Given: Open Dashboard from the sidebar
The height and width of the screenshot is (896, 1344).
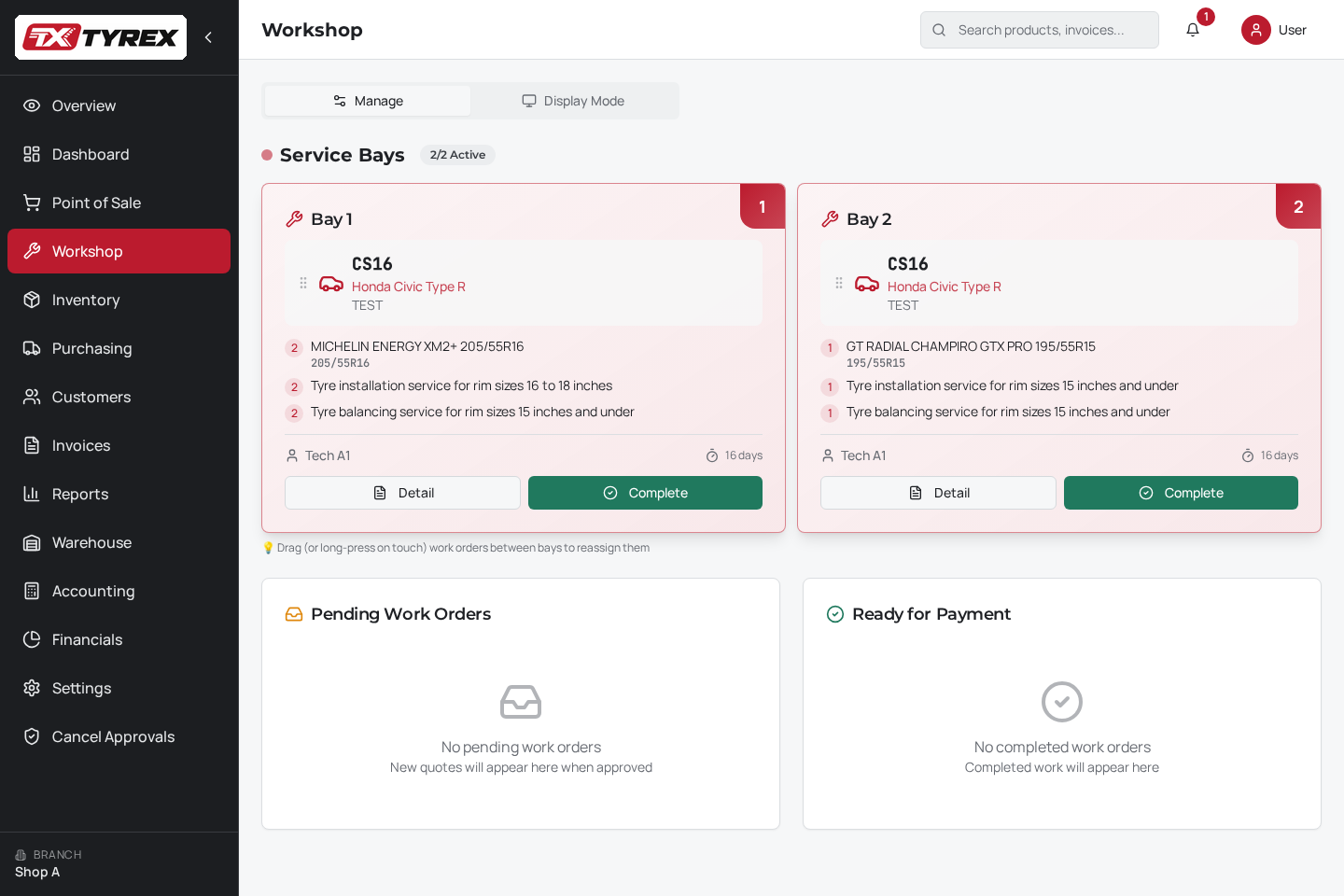Looking at the screenshot, I should 119,154.
